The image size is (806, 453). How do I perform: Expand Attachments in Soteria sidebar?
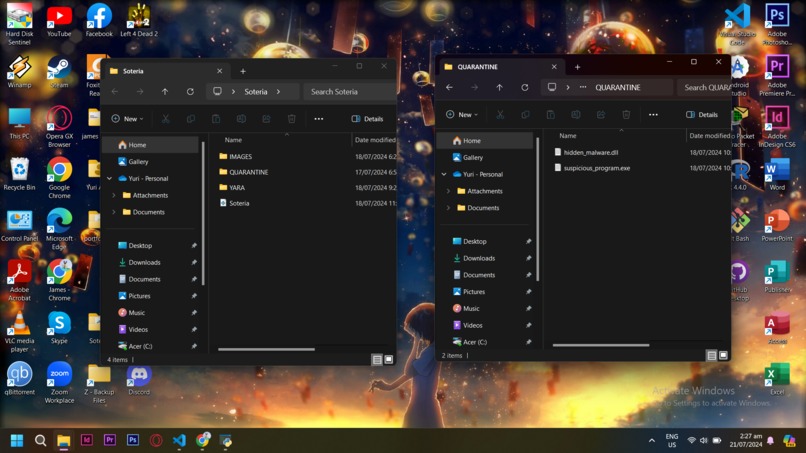pyautogui.click(x=114, y=195)
